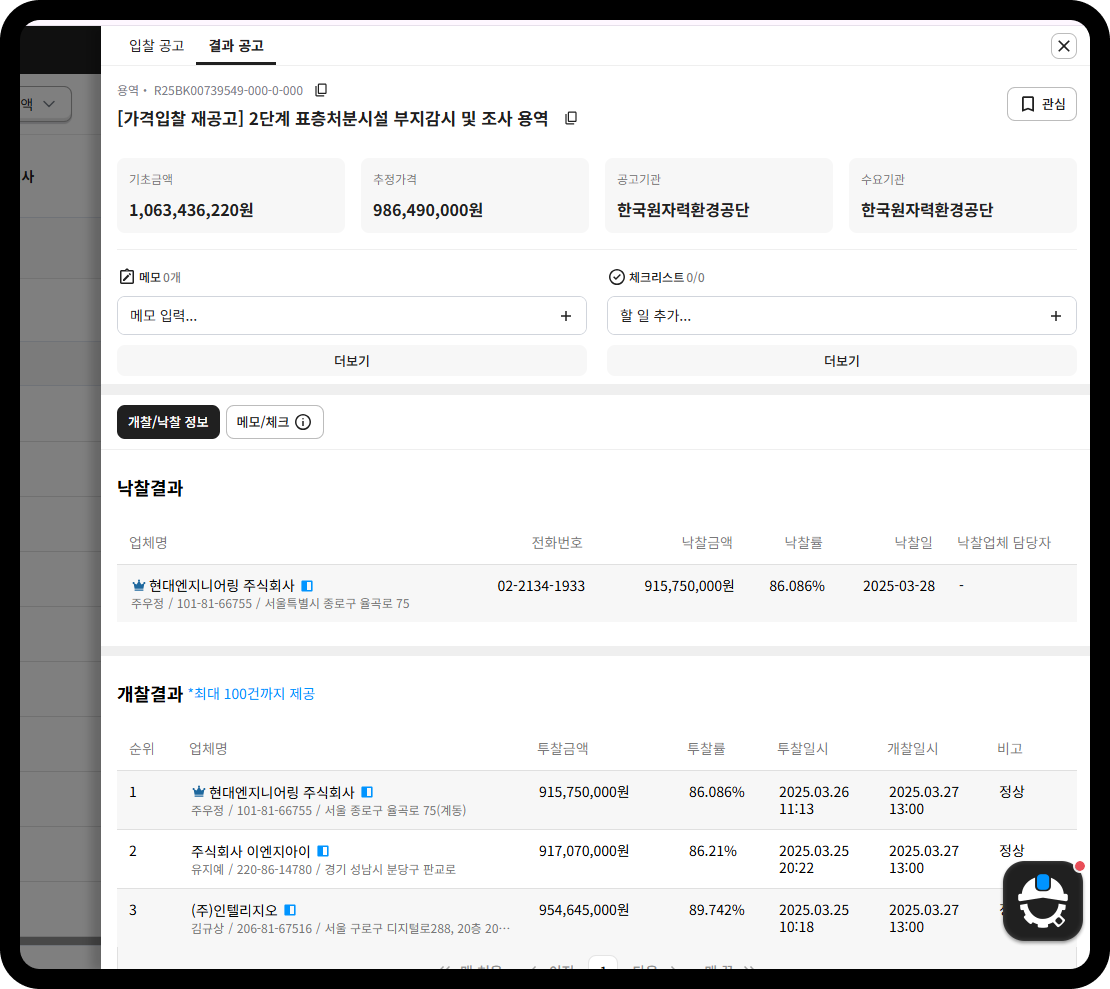Click the blue badge next to 주식회사 이엔지아이
This screenshot has width=1110, height=989.
[323, 851]
